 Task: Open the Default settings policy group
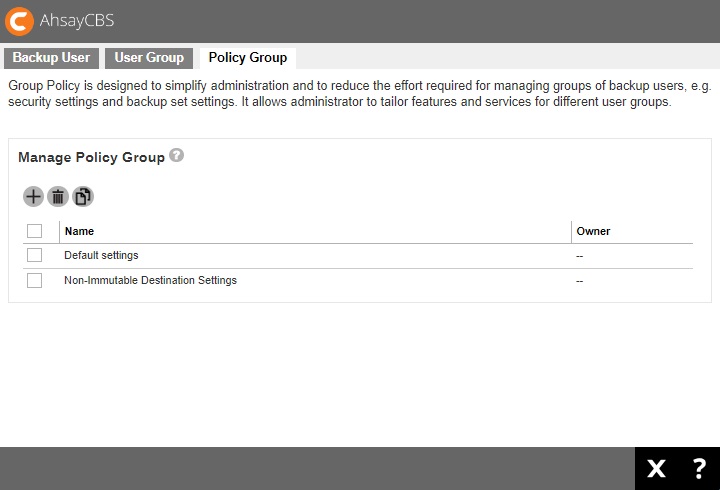[101, 255]
